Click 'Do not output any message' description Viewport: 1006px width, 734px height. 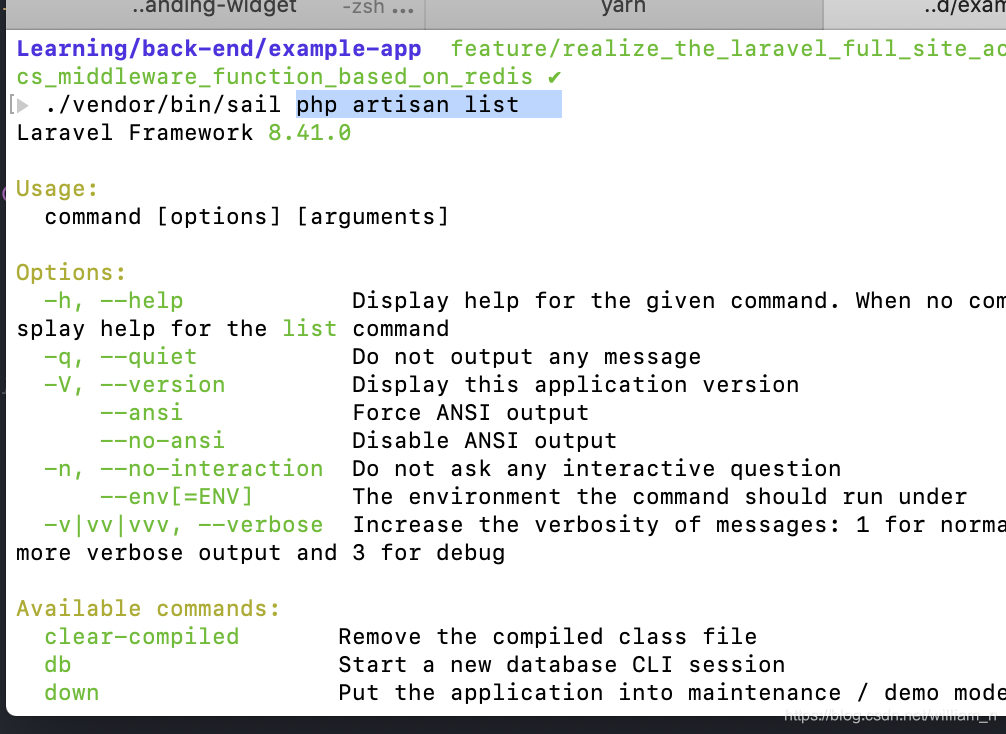pos(526,357)
